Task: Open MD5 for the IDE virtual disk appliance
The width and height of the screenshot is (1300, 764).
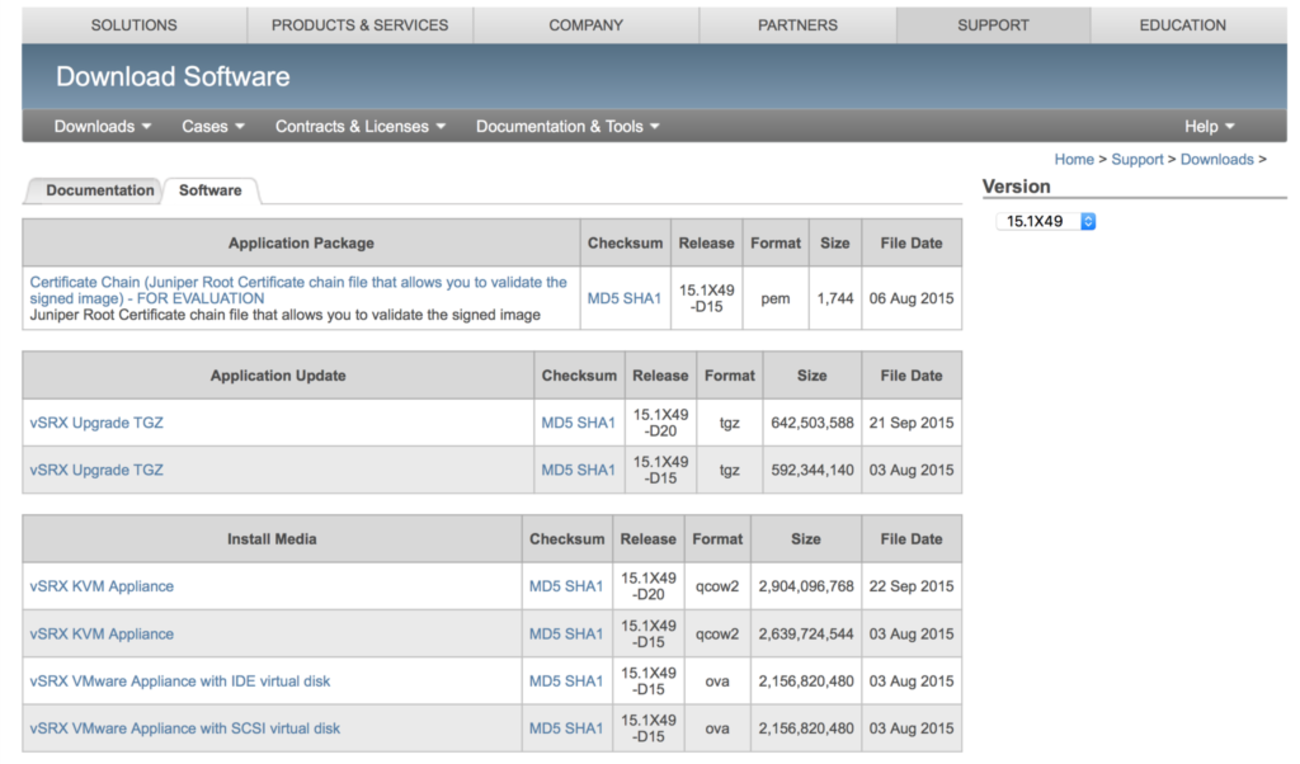Action: [545, 681]
